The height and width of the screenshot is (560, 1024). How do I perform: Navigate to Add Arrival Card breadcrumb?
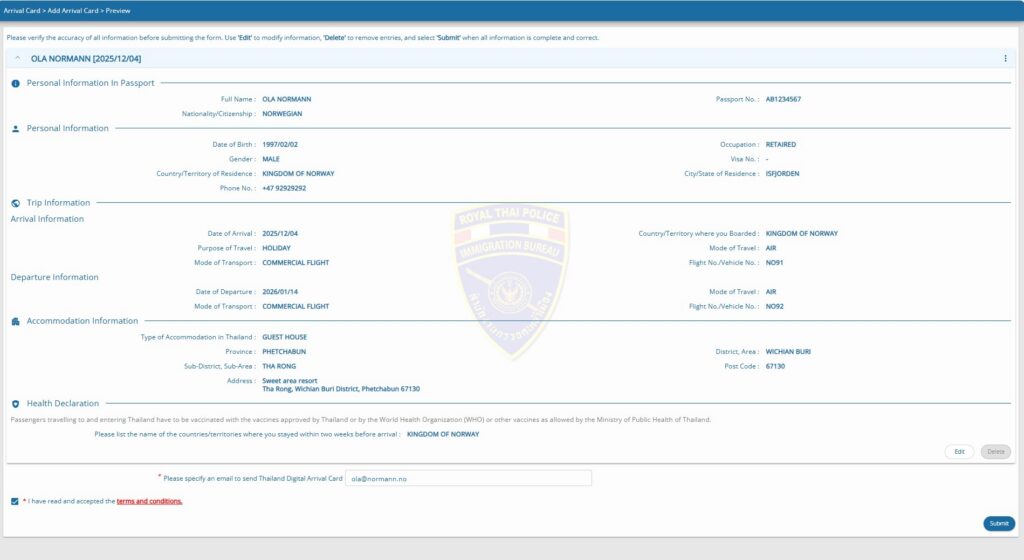tap(74, 11)
